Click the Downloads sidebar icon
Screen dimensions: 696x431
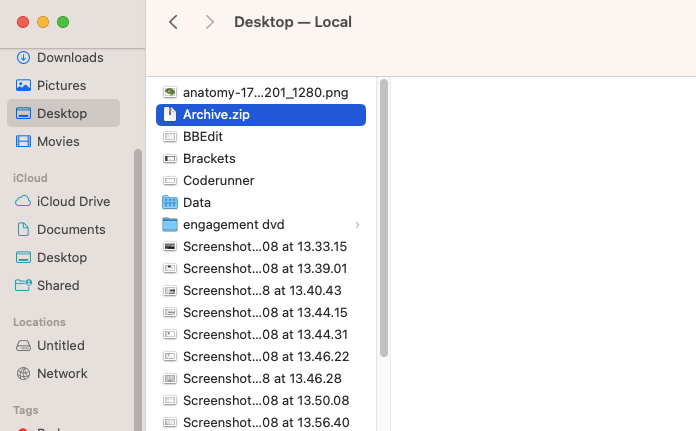23,58
